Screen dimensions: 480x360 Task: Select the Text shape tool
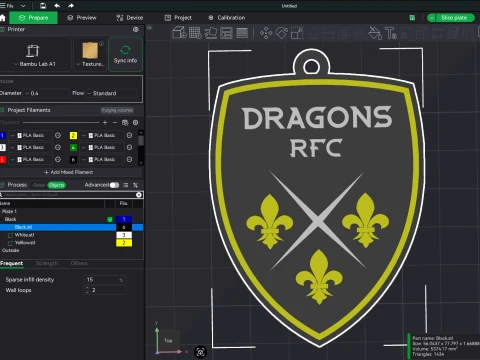pyautogui.click(x=390, y=33)
